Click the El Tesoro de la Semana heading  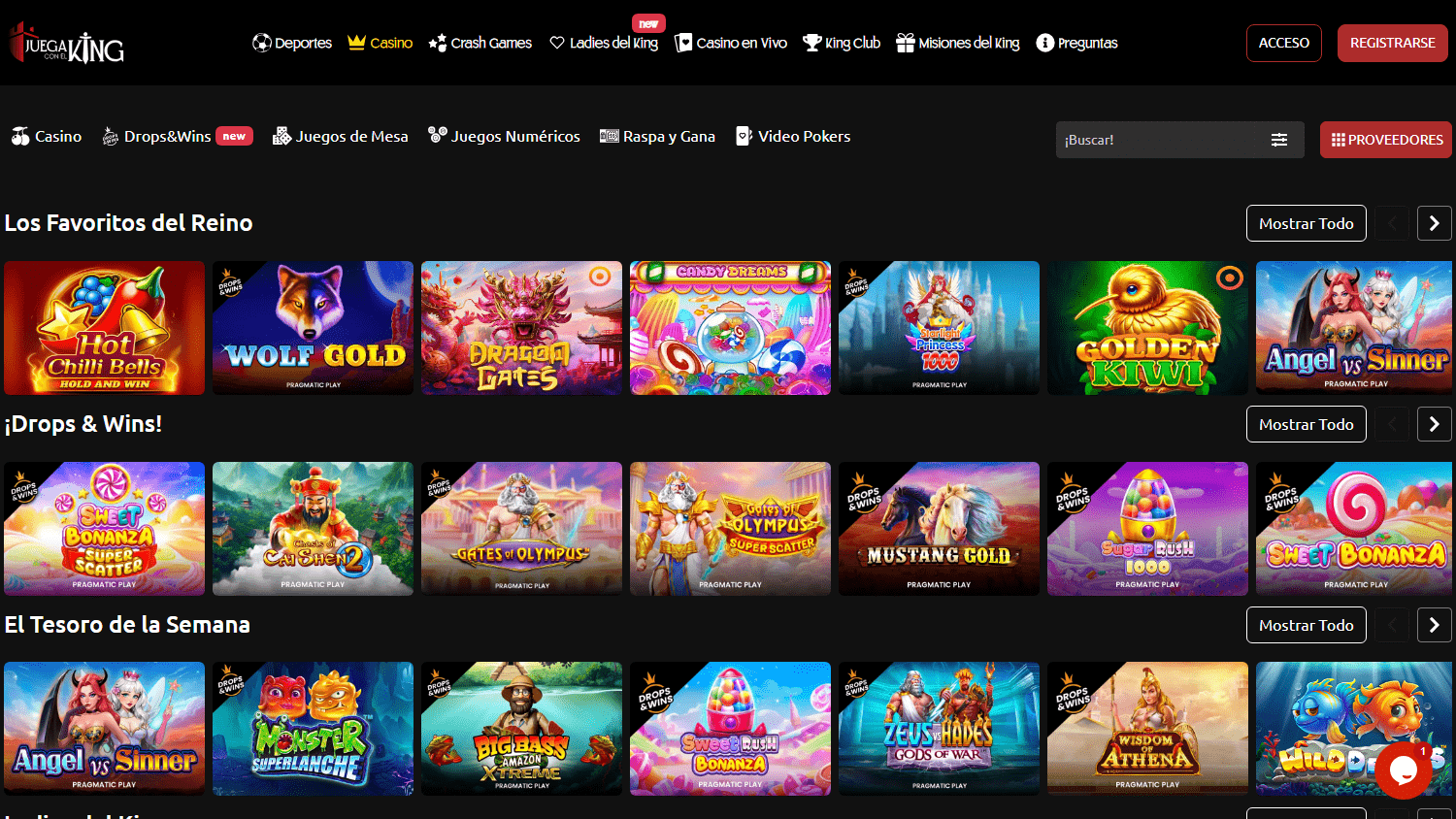[x=127, y=625]
